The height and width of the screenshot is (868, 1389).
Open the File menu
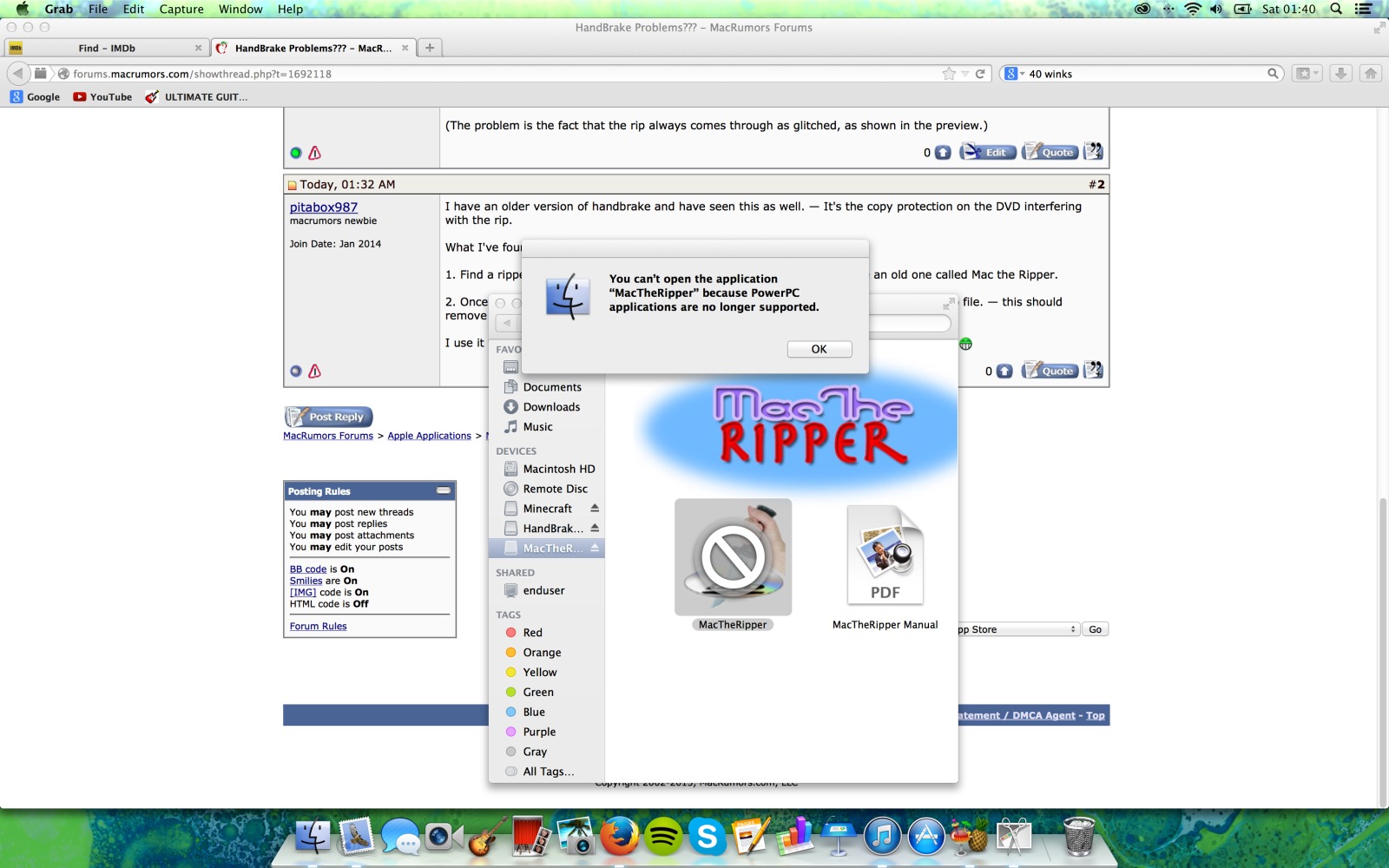tap(98, 9)
